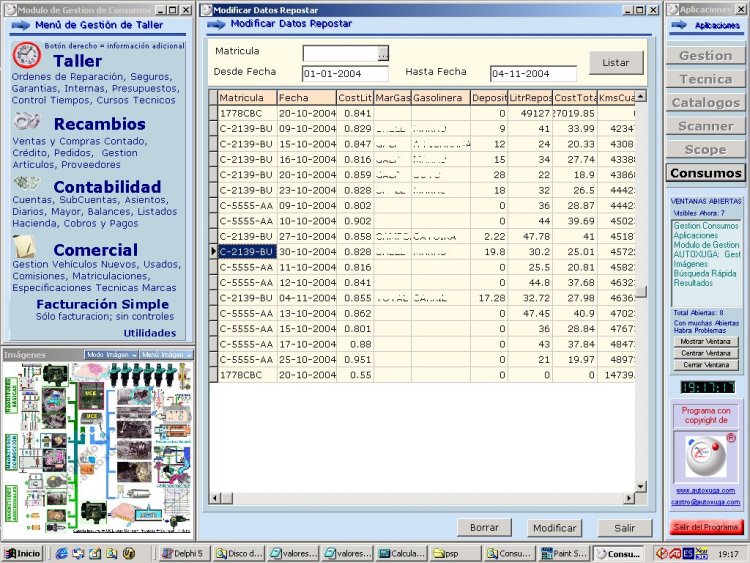750x563 pixels.
Task: Click table scroll up arrow
Action: coord(641,96)
